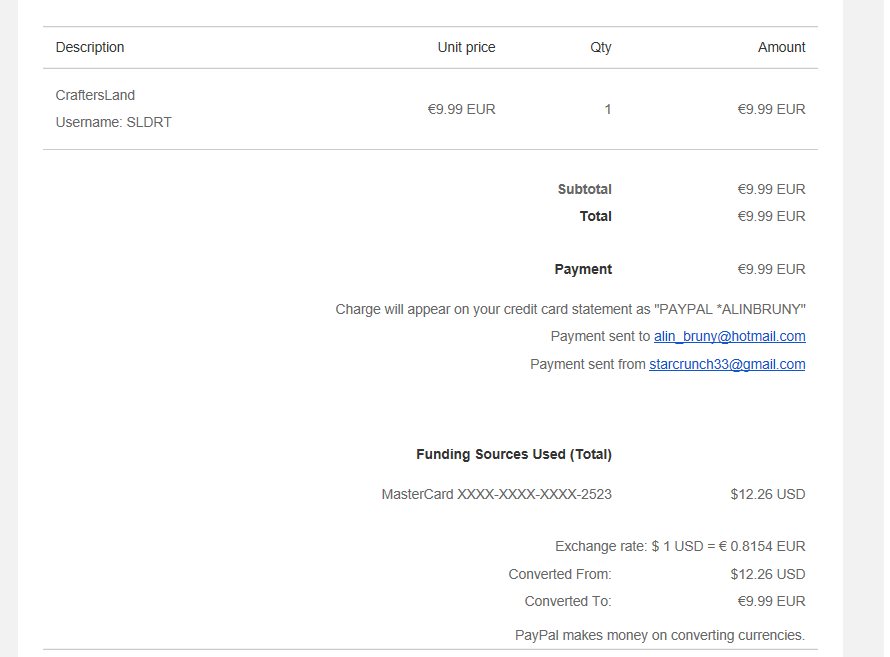The image size is (890, 657).
Task: Click the Unit price column header
Action: (x=466, y=48)
